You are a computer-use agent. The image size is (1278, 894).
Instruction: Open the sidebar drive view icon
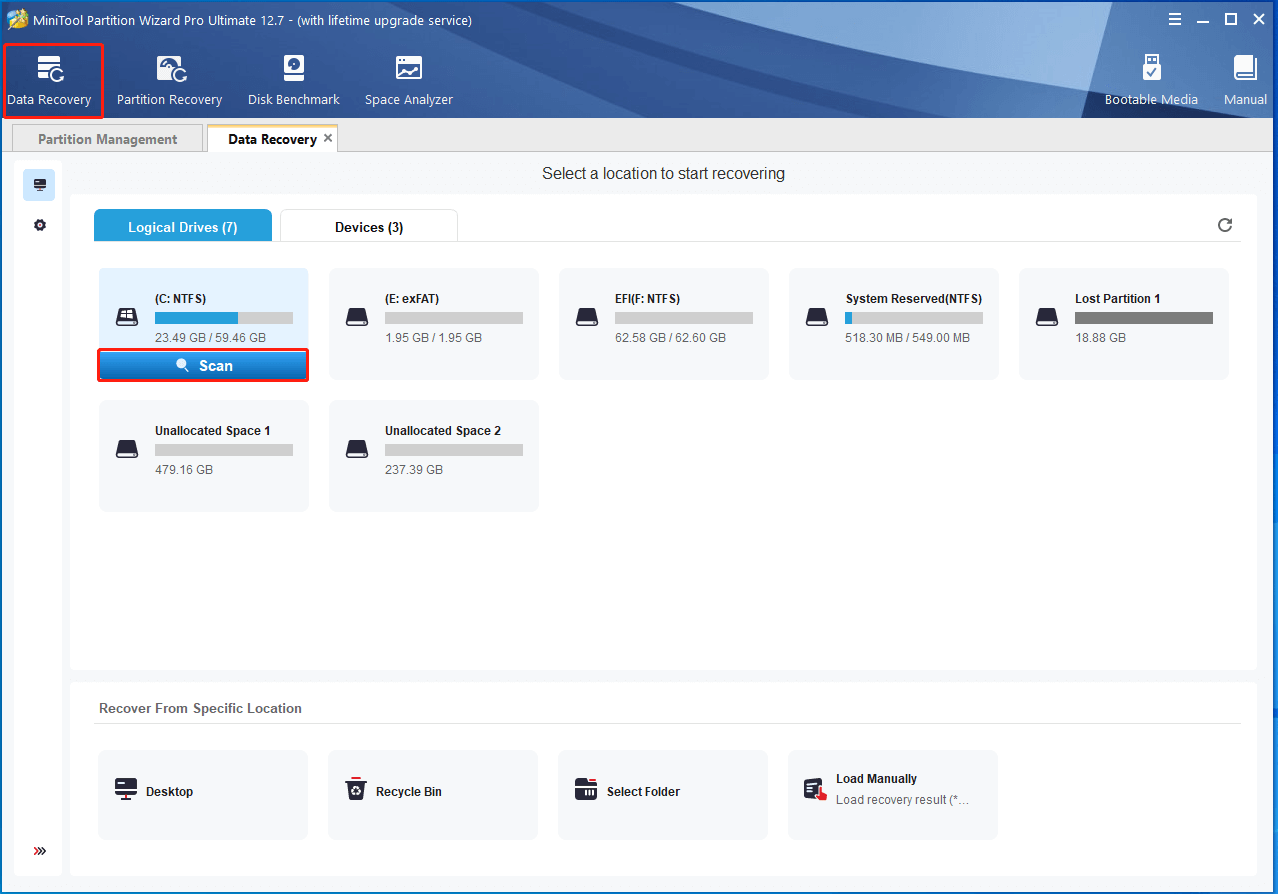coord(39,185)
